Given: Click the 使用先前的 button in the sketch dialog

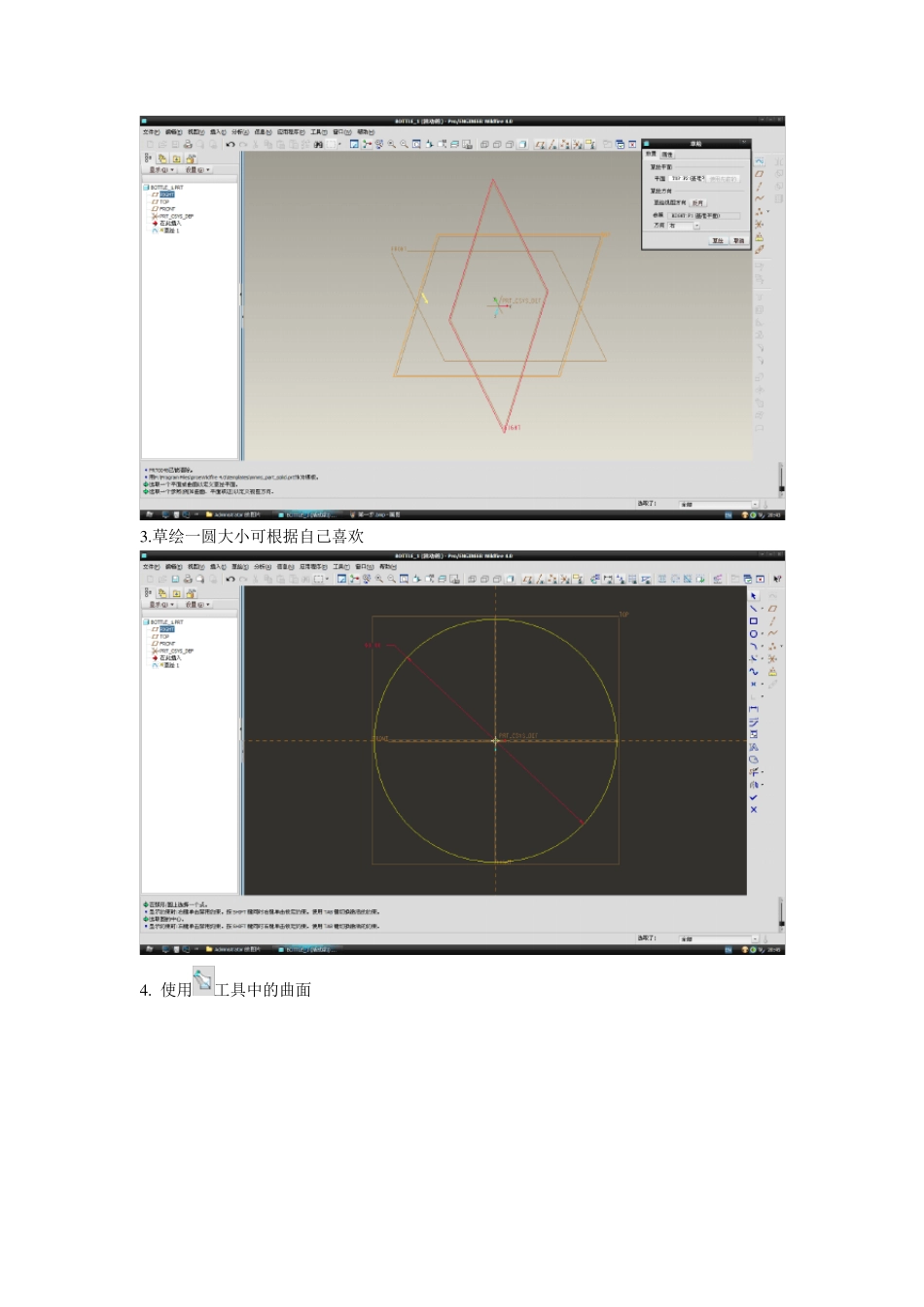Looking at the screenshot, I should 723,179.
